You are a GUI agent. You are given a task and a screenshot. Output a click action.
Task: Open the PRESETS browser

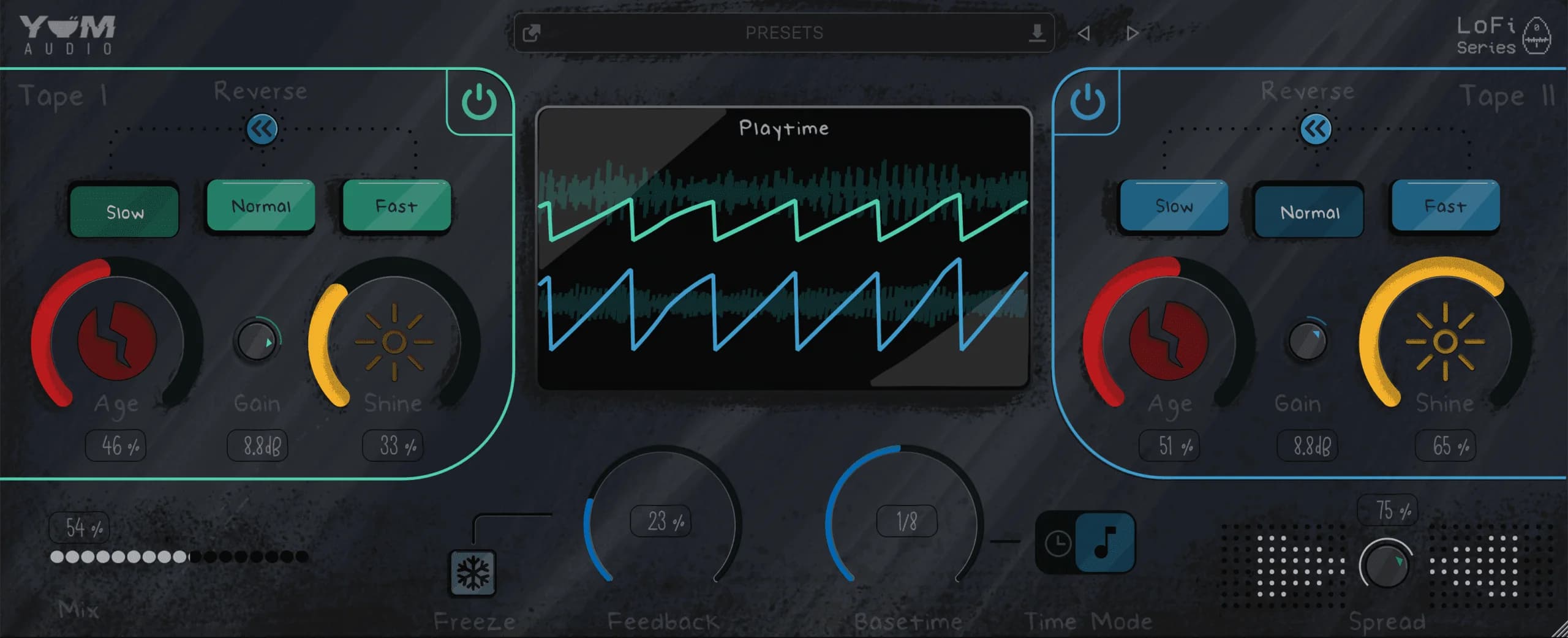pyautogui.click(x=784, y=32)
